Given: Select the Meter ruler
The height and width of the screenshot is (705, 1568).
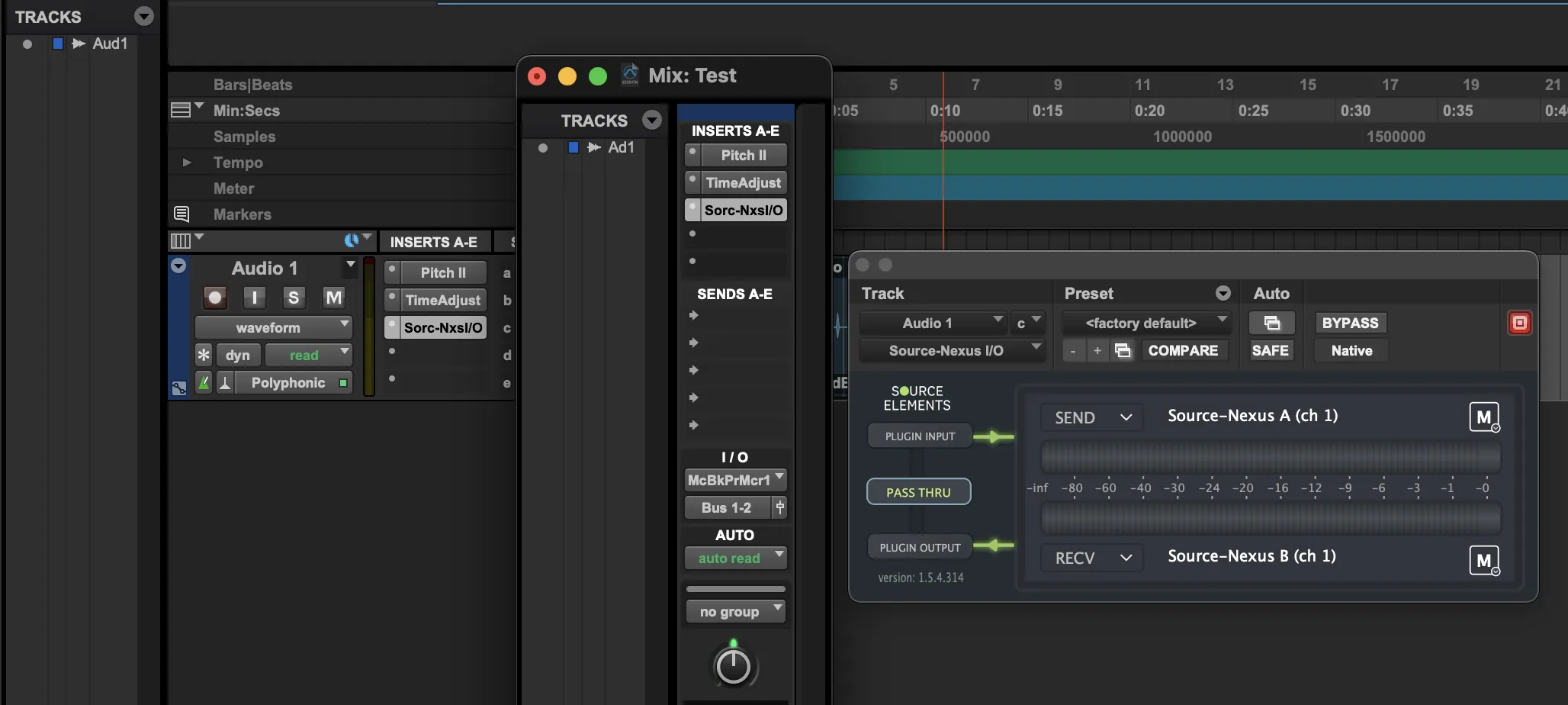Looking at the screenshot, I should pyautogui.click(x=233, y=188).
